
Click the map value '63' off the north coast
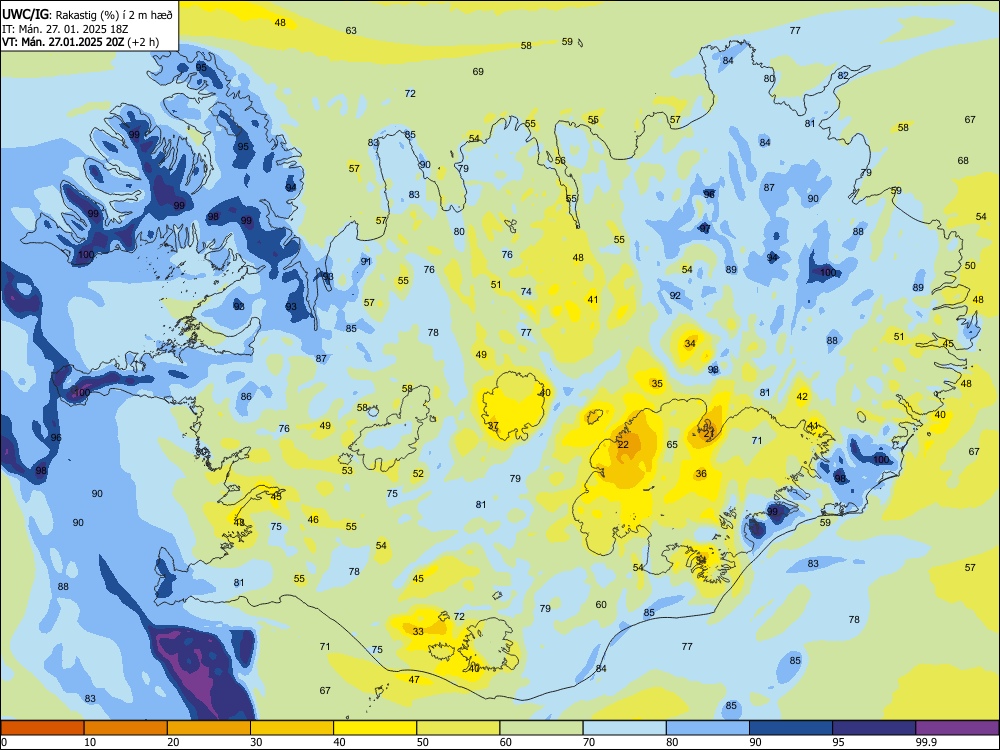tap(351, 31)
